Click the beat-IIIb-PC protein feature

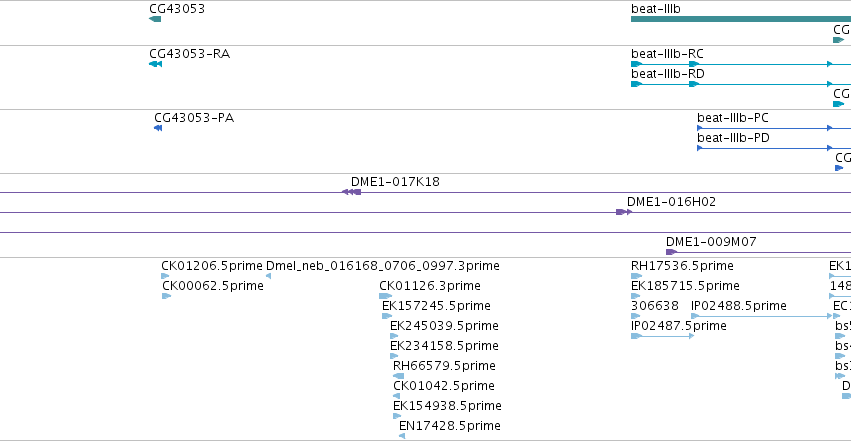click(x=774, y=129)
